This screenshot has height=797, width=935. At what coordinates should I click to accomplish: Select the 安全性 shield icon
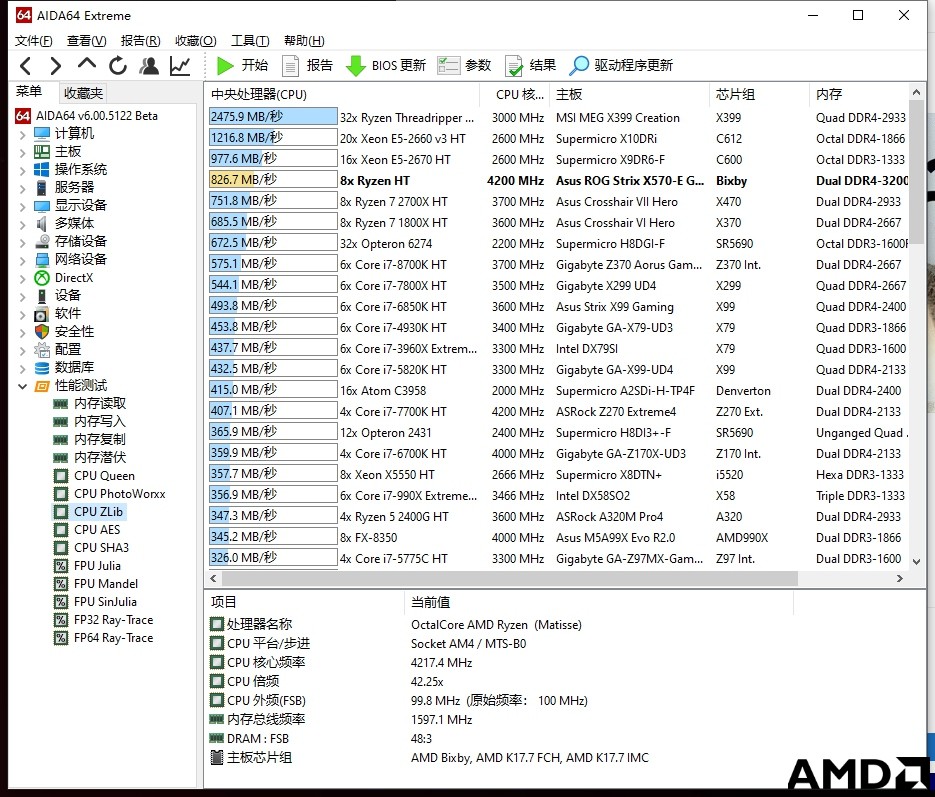pyautogui.click(x=42, y=331)
